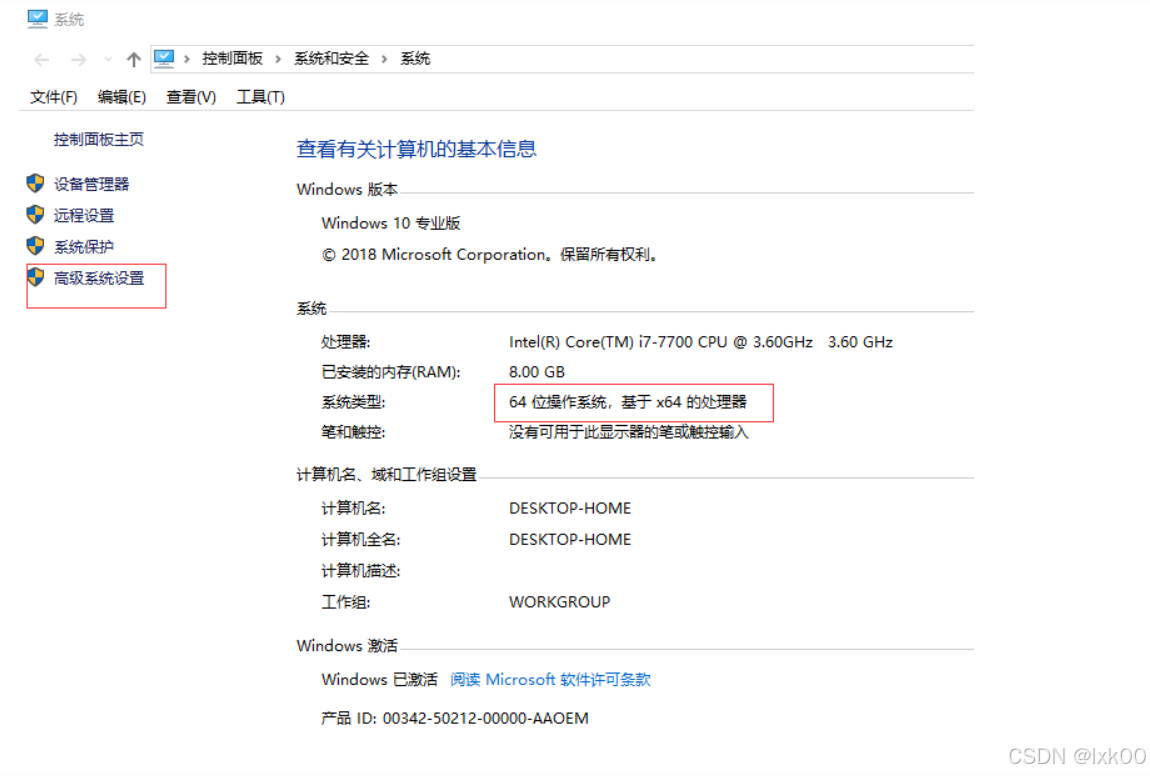
Task: Click DESKTOP-HOME next to 计算机全名
Action: click(570, 540)
